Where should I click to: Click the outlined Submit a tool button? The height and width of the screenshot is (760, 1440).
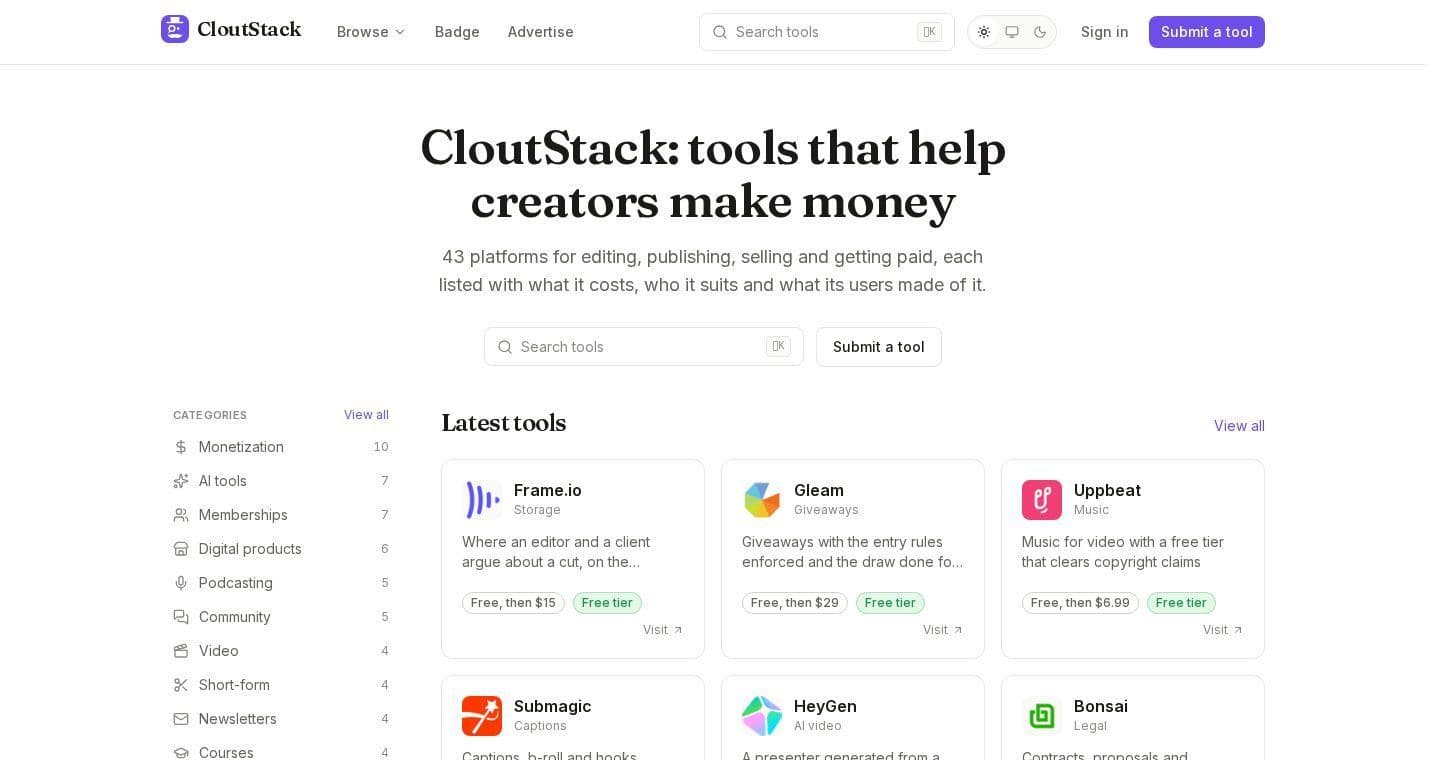pos(879,347)
